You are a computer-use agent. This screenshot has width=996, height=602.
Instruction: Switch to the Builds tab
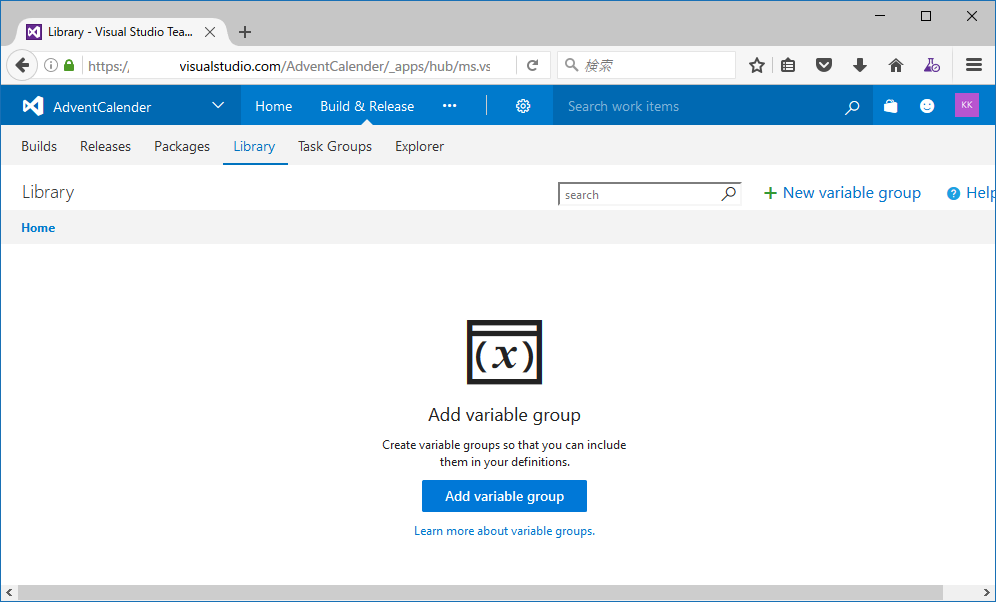point(39,146)
